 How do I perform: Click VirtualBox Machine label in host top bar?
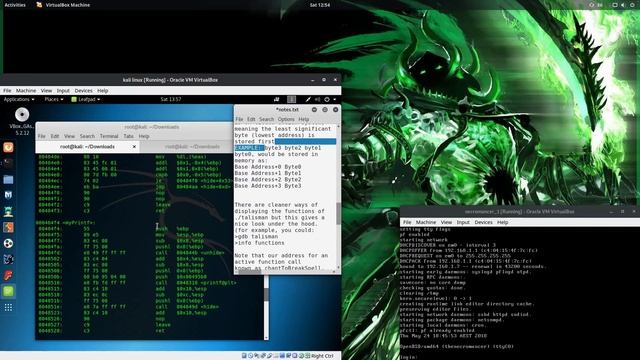68,5
